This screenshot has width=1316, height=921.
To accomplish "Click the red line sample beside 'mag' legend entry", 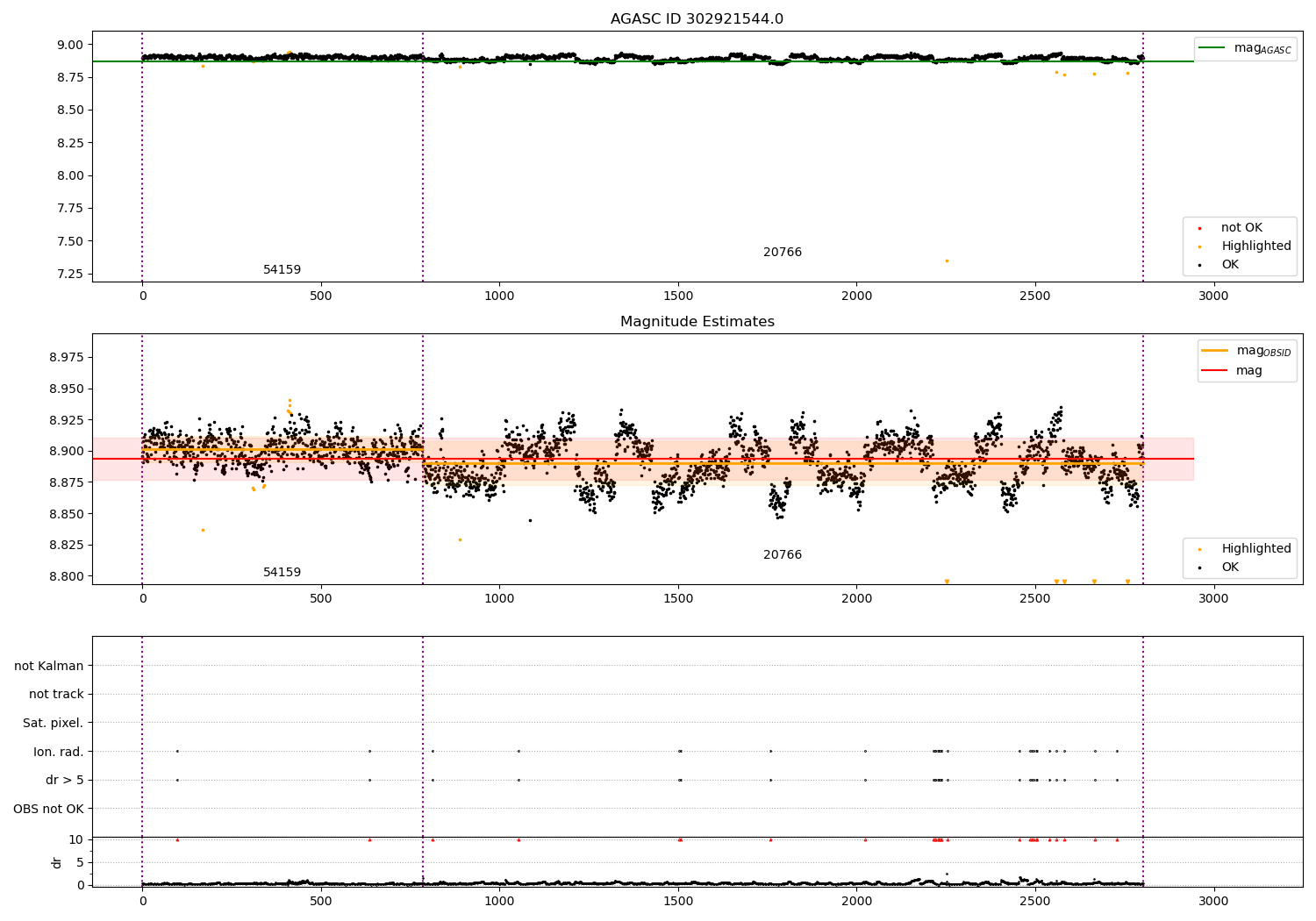I will pos(1215,371).
